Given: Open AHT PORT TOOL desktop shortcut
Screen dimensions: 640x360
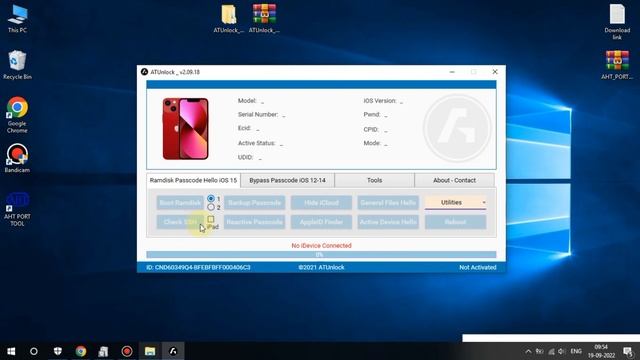Looking at the screenshot, I should pos(17,209).
